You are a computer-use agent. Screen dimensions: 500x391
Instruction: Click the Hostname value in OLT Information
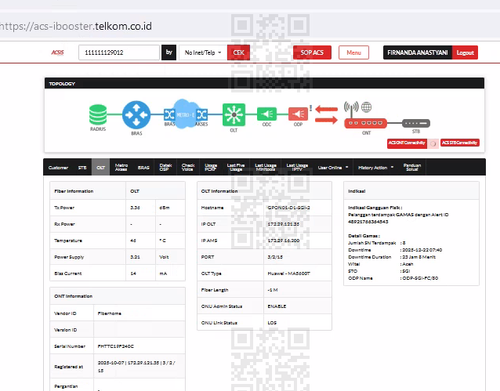[x=289, y=208]
